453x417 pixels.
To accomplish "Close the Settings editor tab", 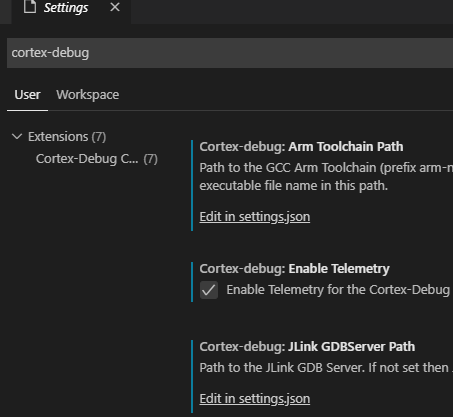I will click(115, 7).
